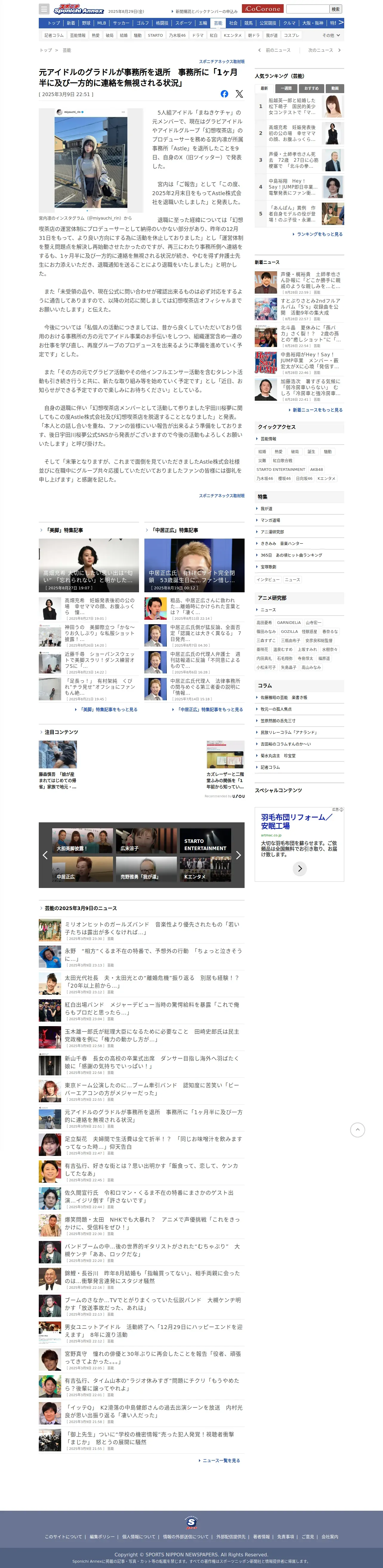Open 新聞購読とバックナンバーの申込み link

[205, 12]
